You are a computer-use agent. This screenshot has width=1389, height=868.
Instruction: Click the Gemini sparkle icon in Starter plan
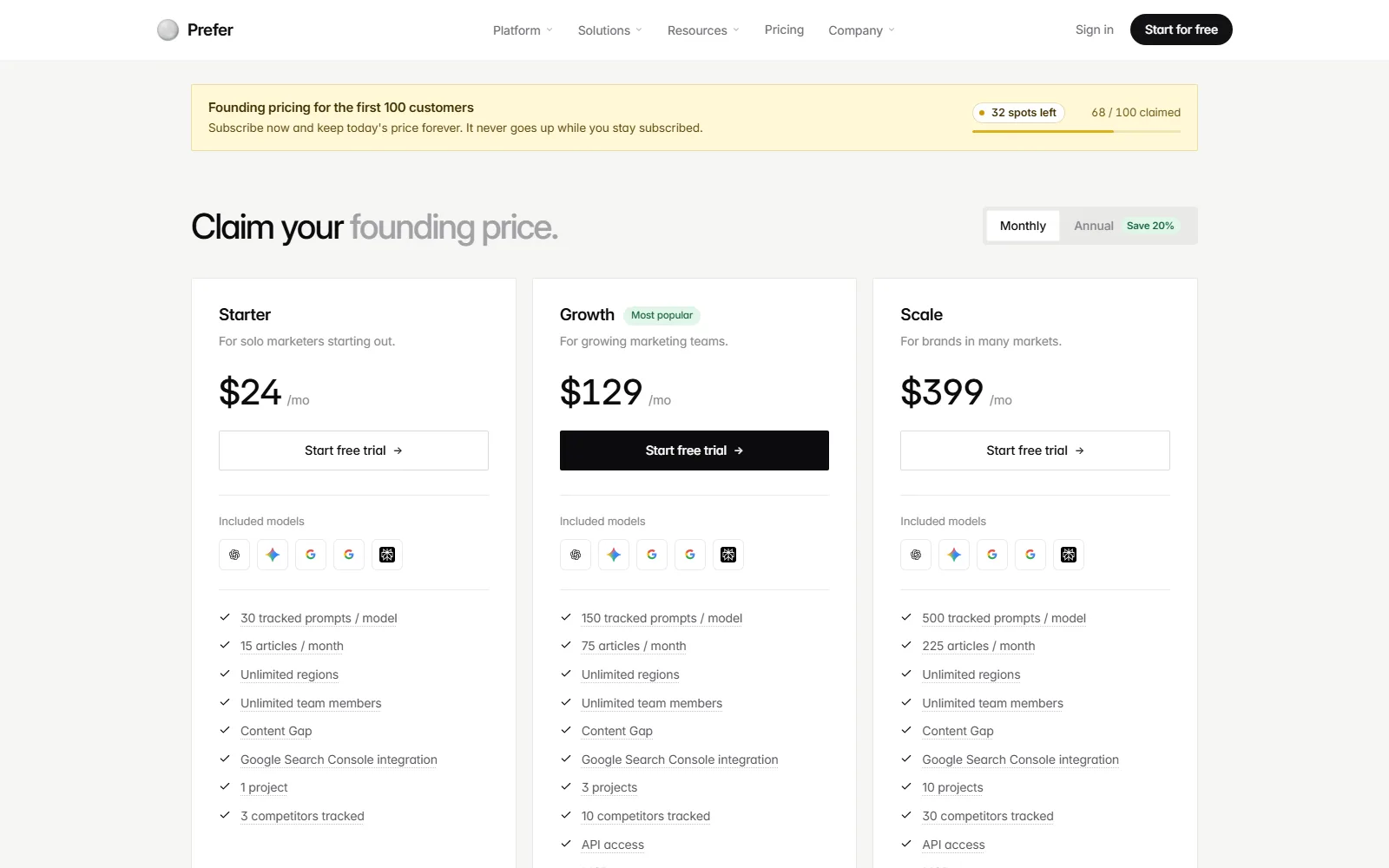(273, 555)
